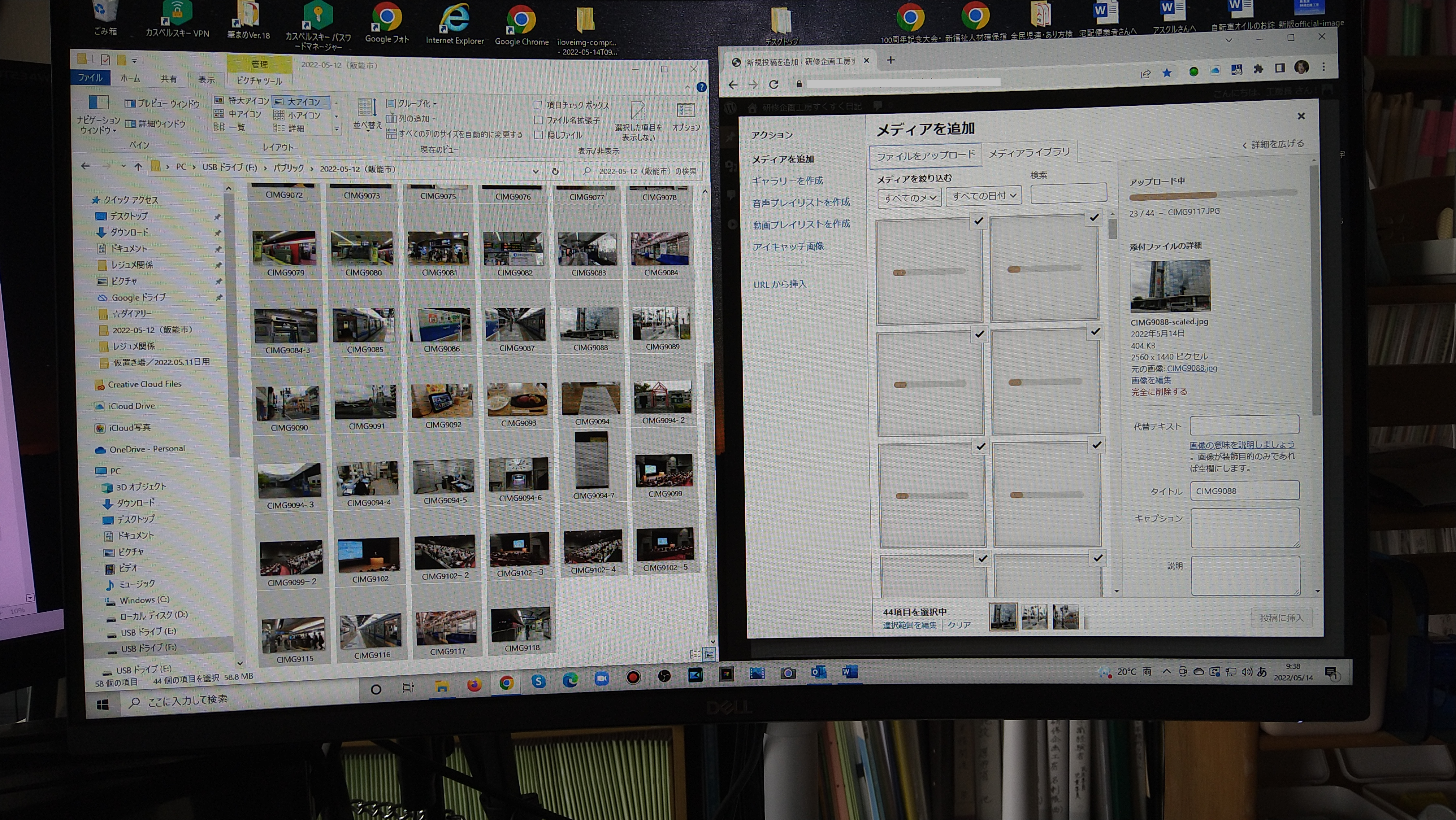Uncheck first media item in top-left grid cell
Image resolution: width=1456 pixels, height=820 pixels.
tap(978, 221)
